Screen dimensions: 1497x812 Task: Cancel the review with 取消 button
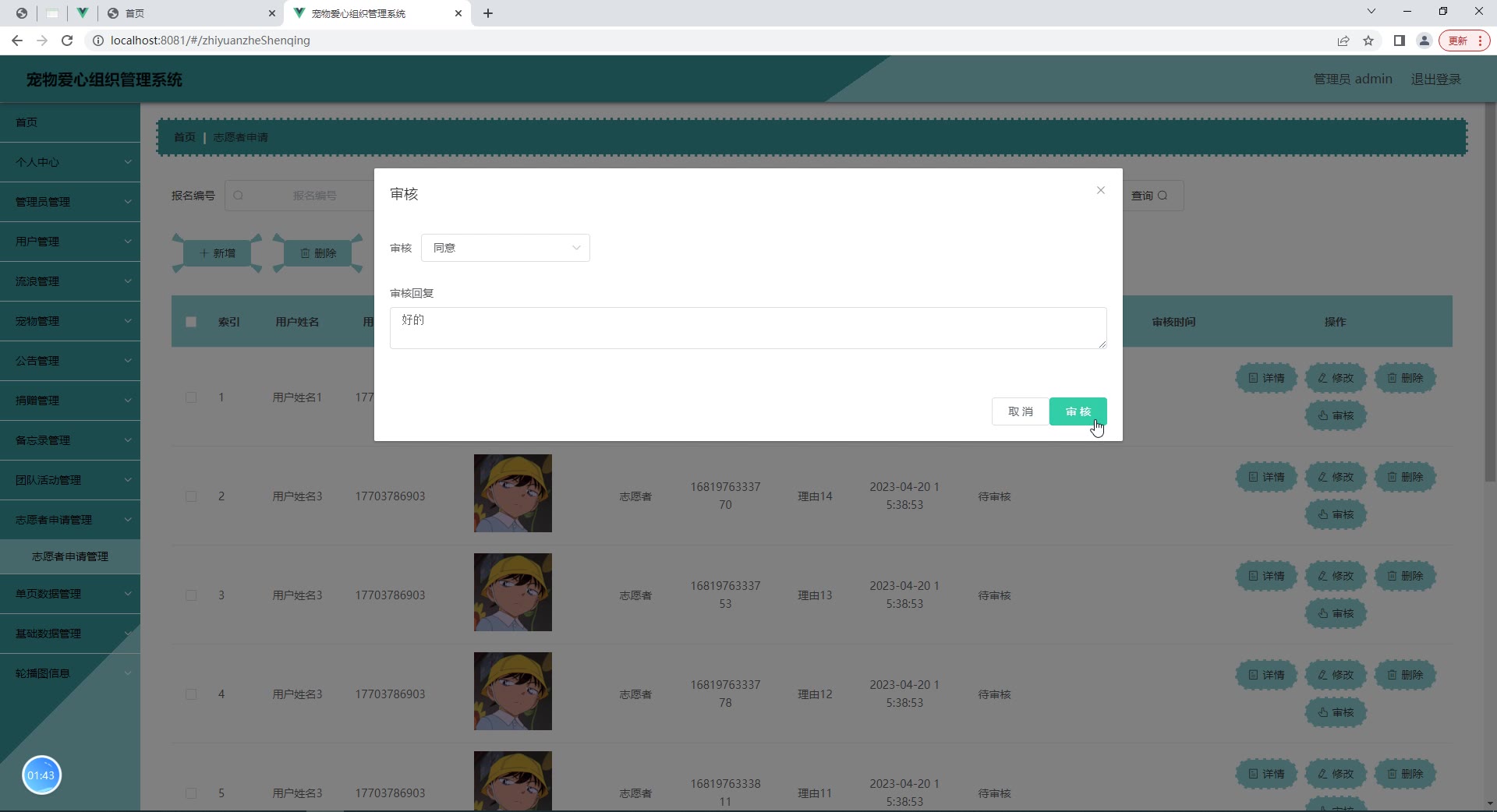pyautogui.click(x=1020, y=411)
